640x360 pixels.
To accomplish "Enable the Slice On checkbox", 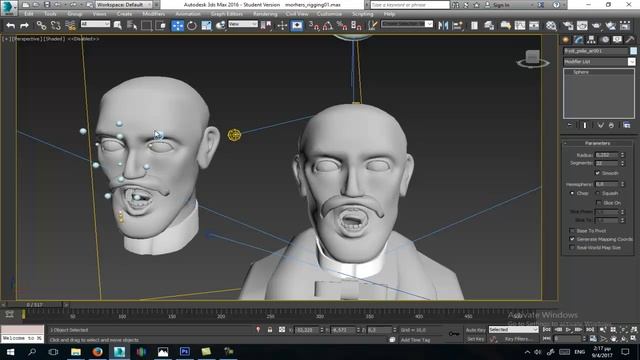I will pos(598,203).
